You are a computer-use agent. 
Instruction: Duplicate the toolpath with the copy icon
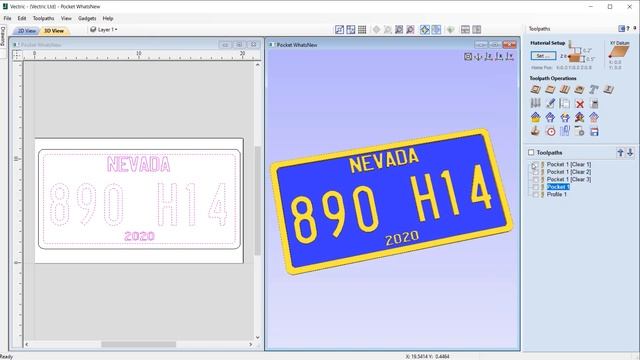coord(565,104)
